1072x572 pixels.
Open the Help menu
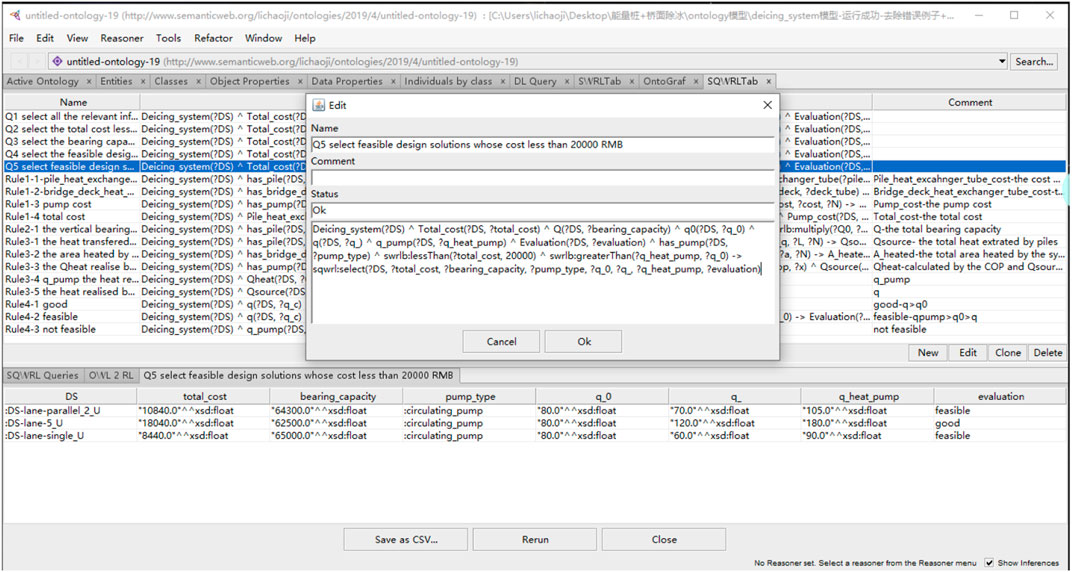pos(305,38)
